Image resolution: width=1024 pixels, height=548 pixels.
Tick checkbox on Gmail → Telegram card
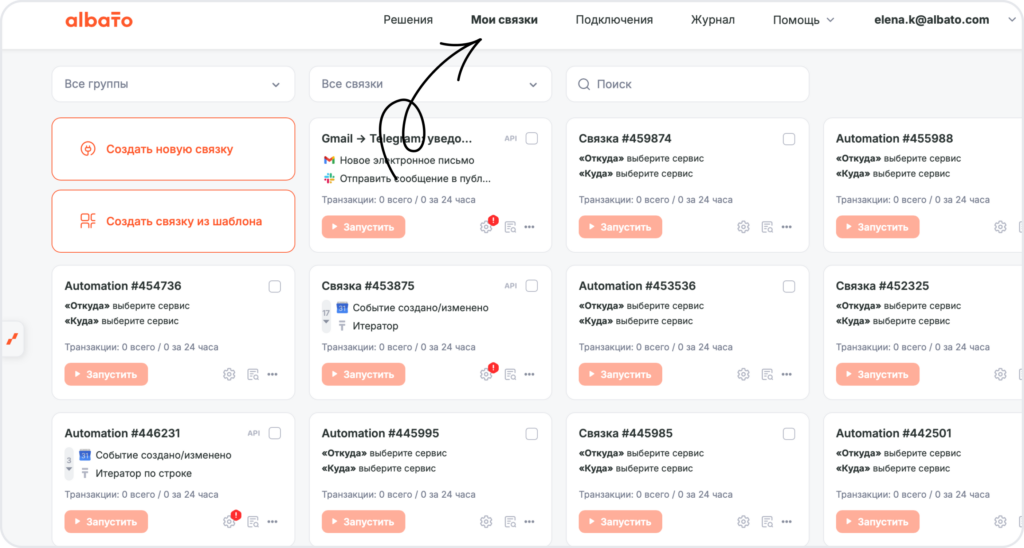[532, 138]
